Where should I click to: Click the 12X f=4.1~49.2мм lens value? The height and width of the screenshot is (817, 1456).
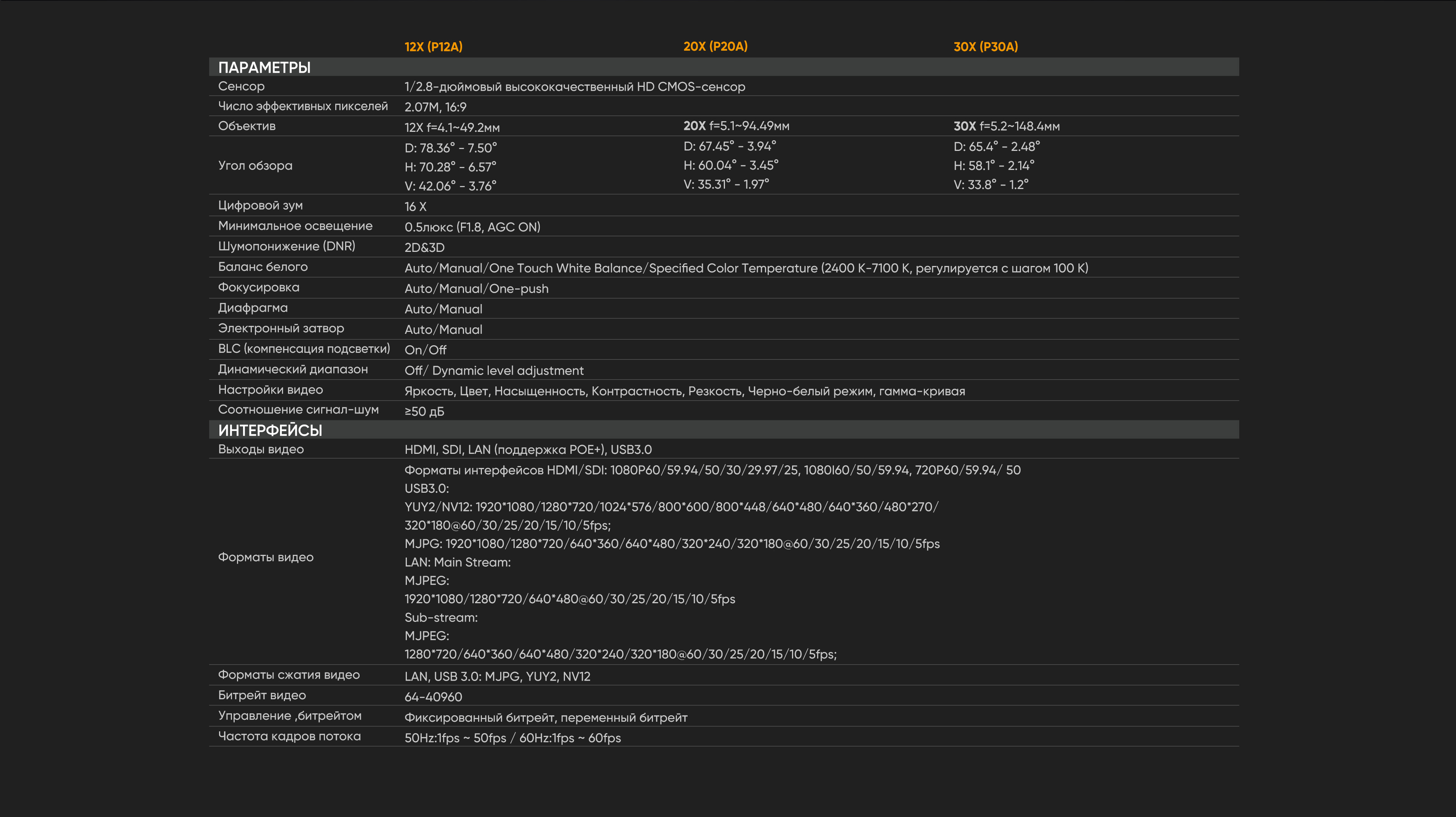coord(452,128)
